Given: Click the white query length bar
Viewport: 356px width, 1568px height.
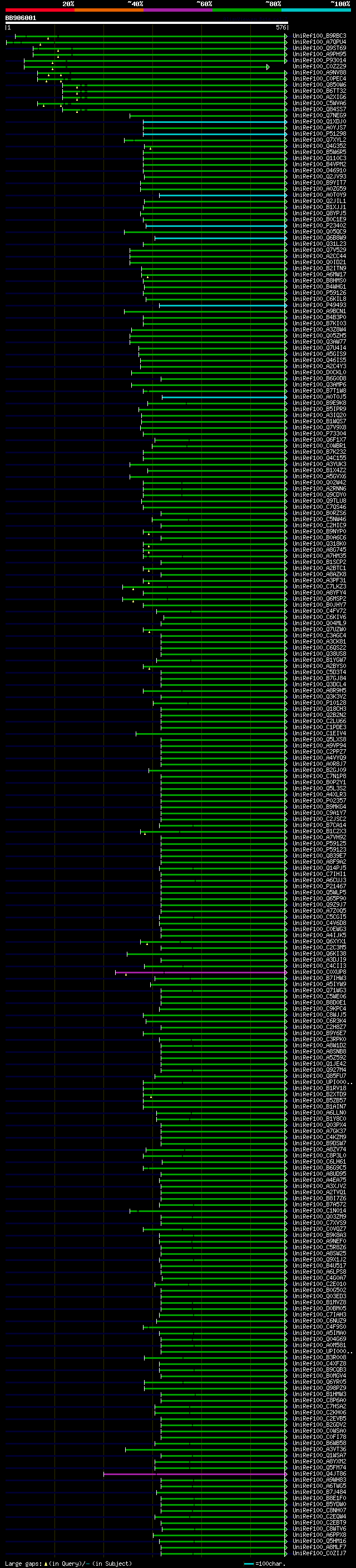Looking at the screenshot, I should (x=147, y=23).
